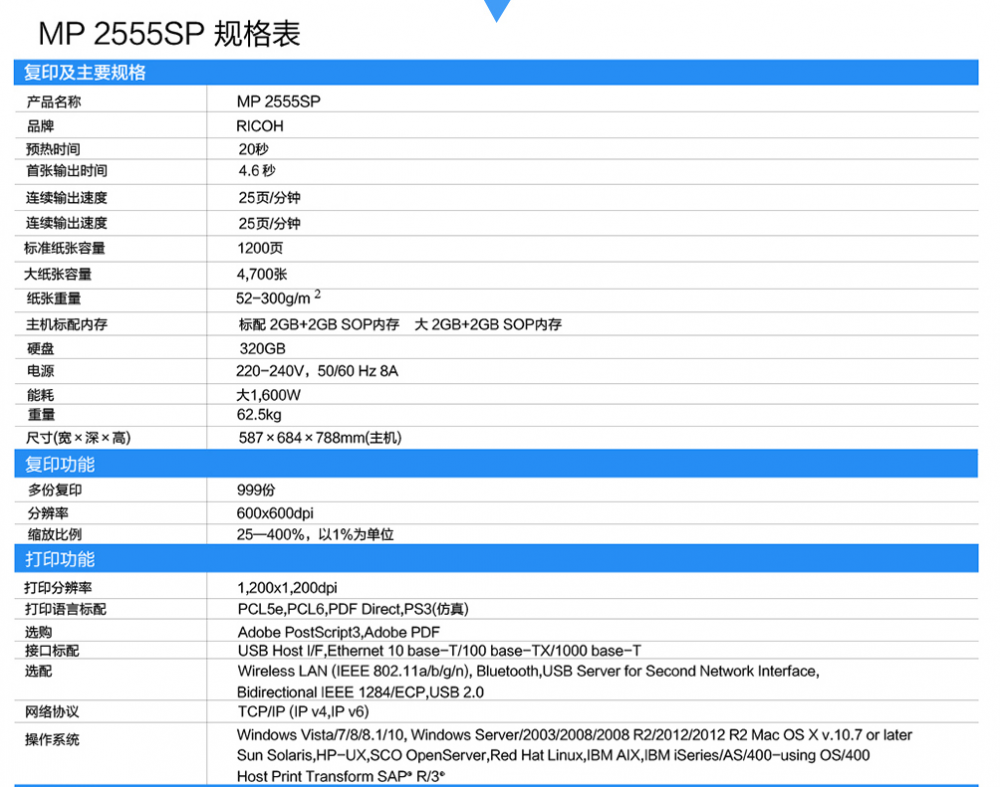The image size is (1000, 787).
Task: Click the 1200页 standard paper capacity value
Action: click(260, 248)
